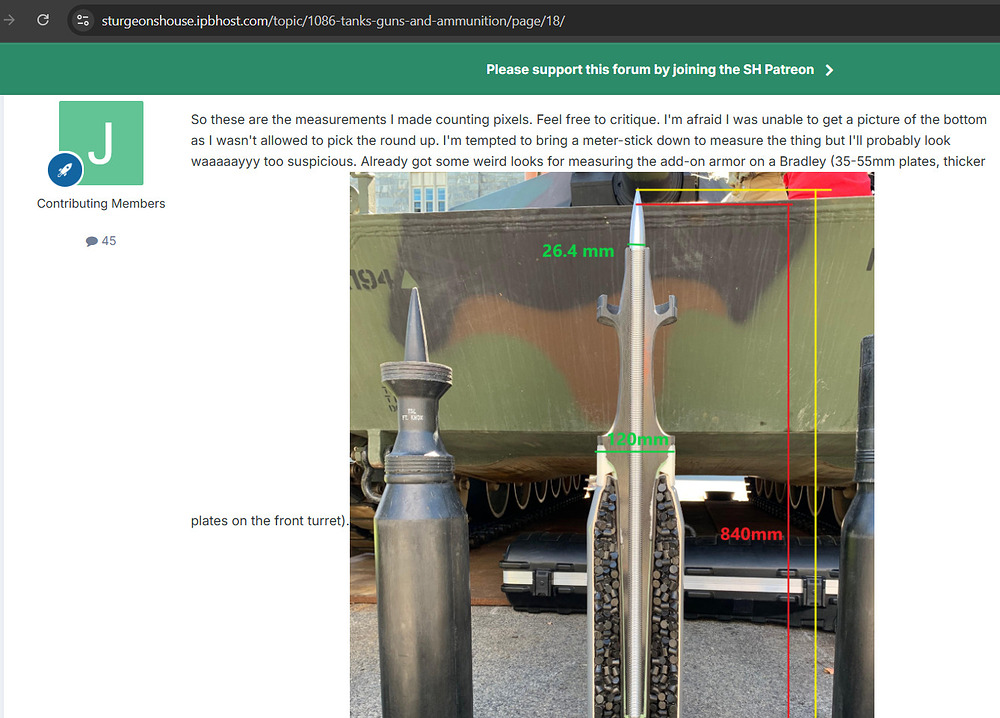
Task: Click the red vertical measurement line
Action: [x=789, y=460]
